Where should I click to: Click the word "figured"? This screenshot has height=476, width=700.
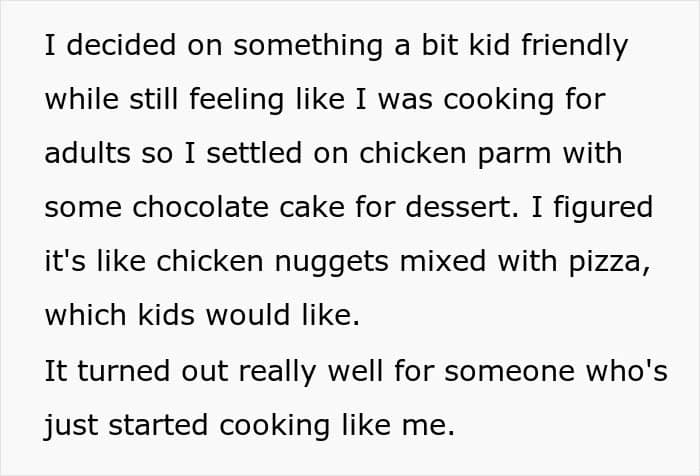point(606,208)
